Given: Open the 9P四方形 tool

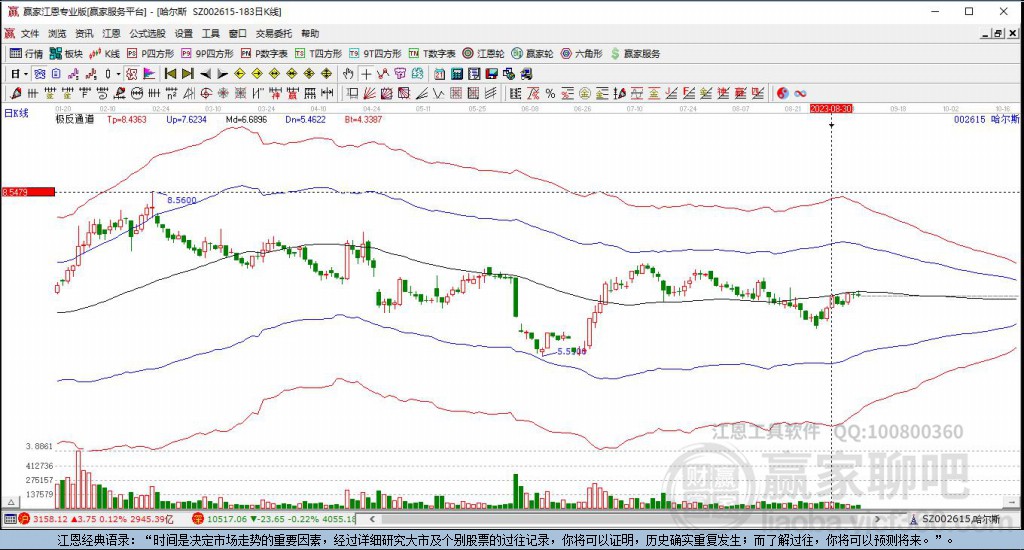Looking at the screenshot, I should pos(207,54).
